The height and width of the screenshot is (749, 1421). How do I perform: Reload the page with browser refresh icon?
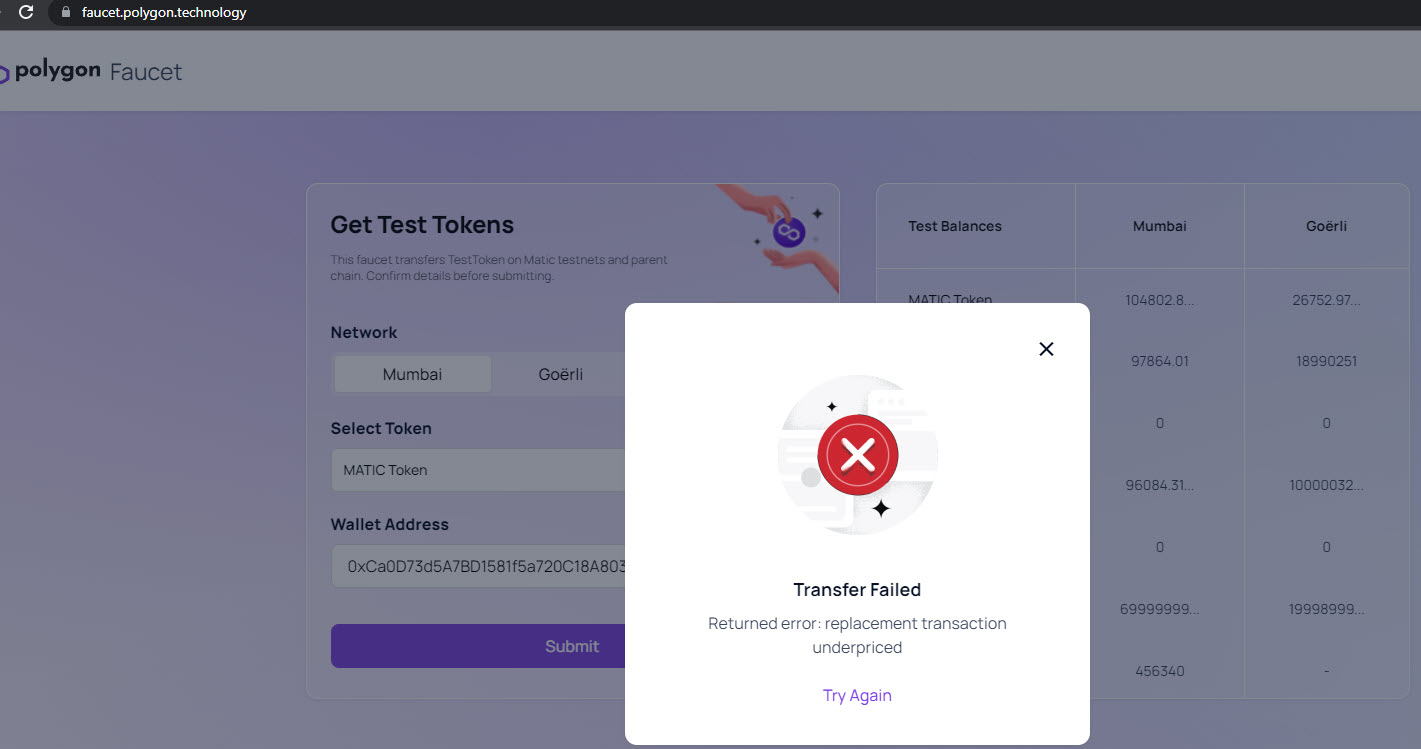[x=27, y=13]
